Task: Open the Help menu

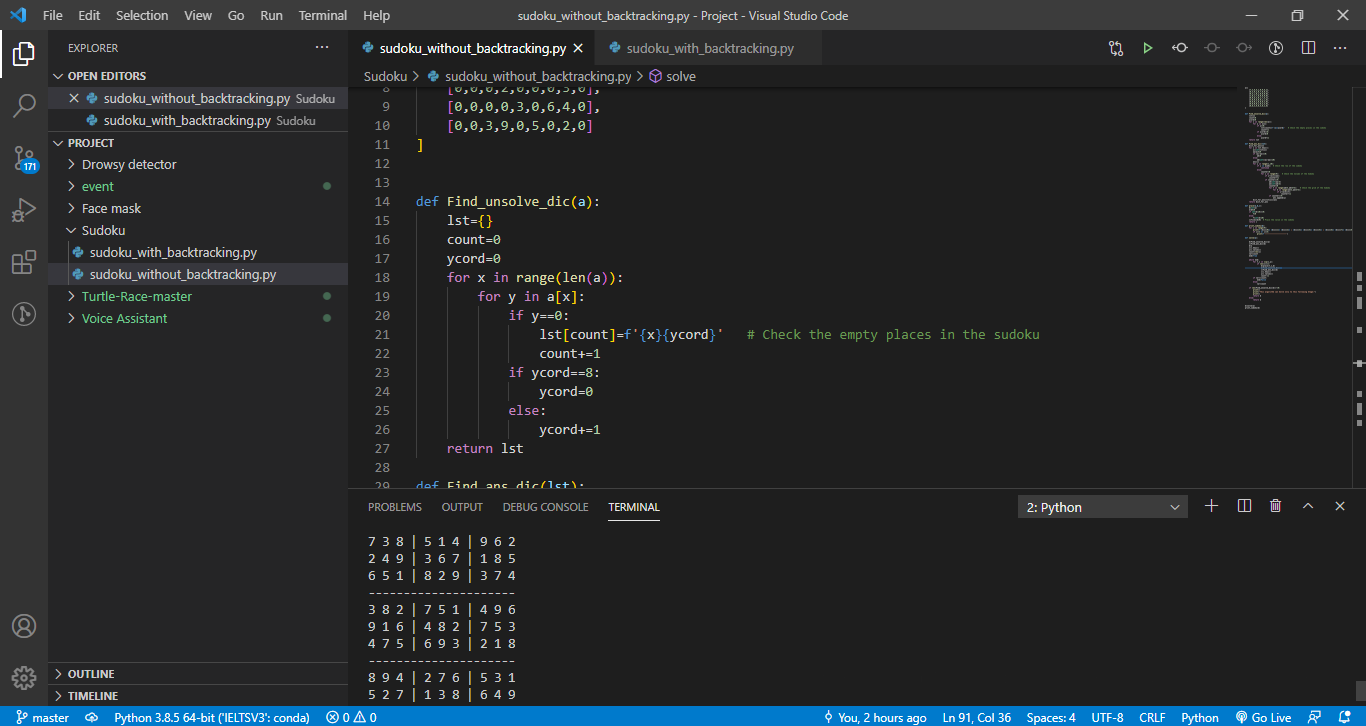Action: [x=377, y=15]
